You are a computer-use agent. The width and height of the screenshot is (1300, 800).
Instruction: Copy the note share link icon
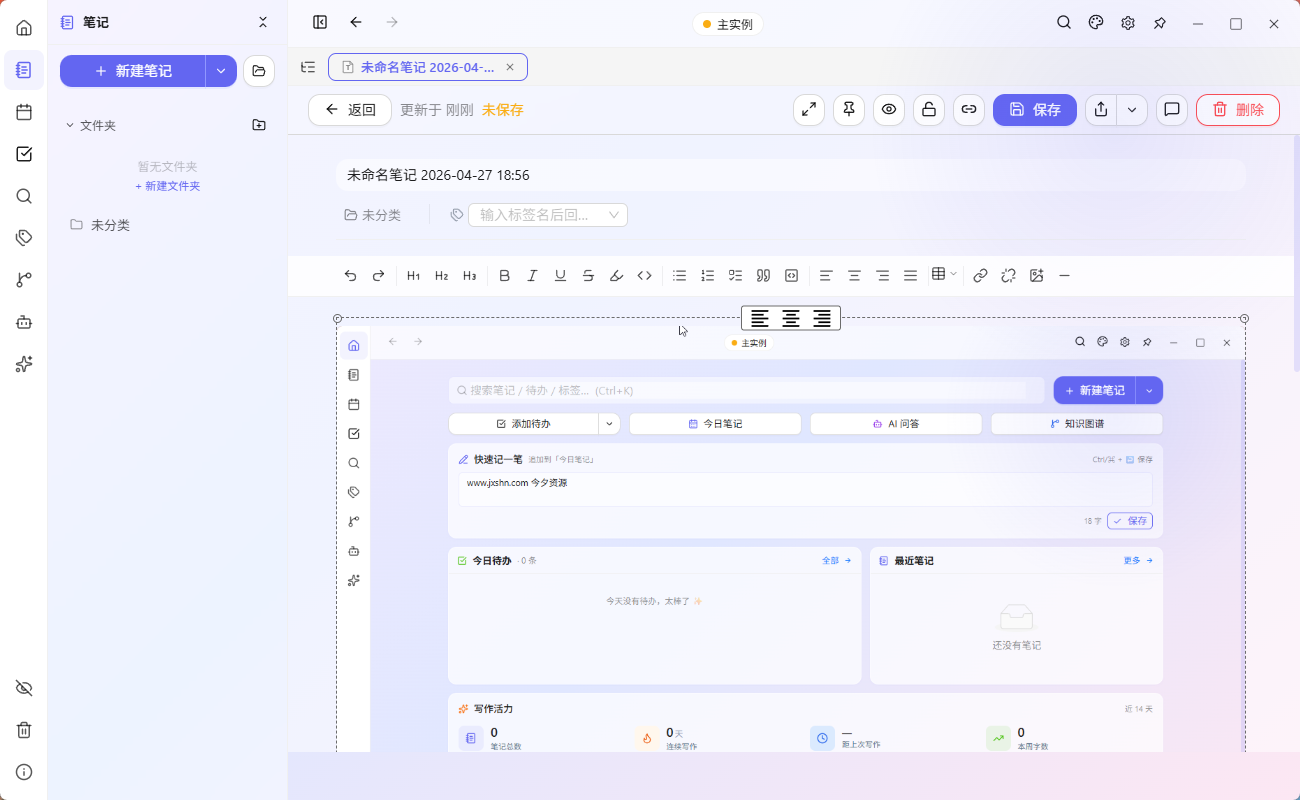pos(968,110)
